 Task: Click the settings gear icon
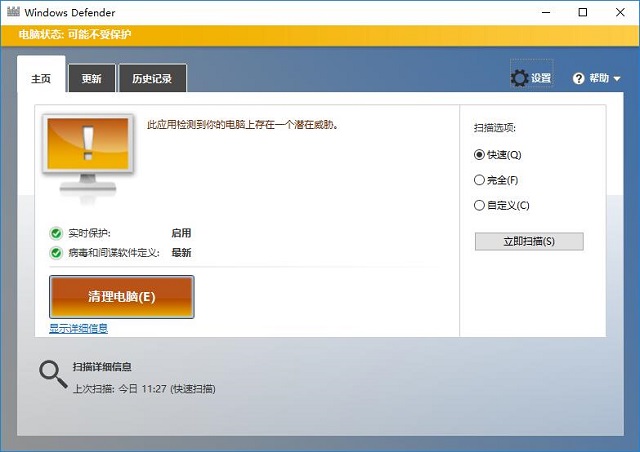pyautogui.click(x=518, y=78)
